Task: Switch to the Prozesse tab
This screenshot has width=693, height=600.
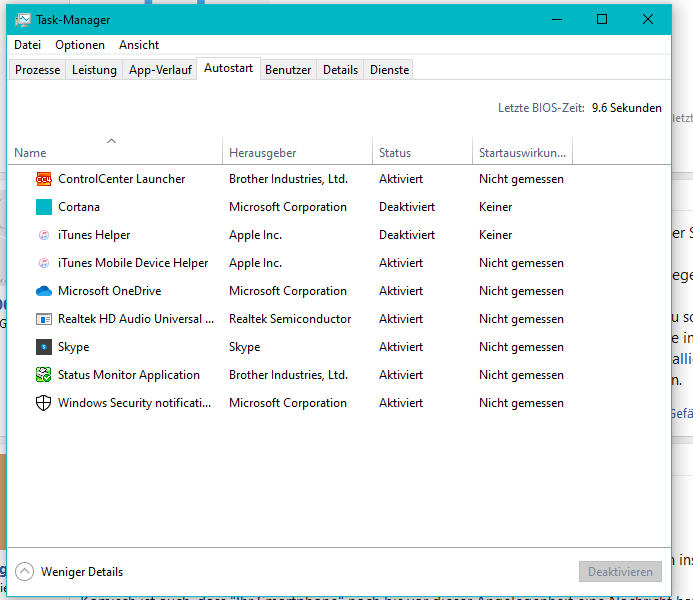Action: [x=38, y=70]
